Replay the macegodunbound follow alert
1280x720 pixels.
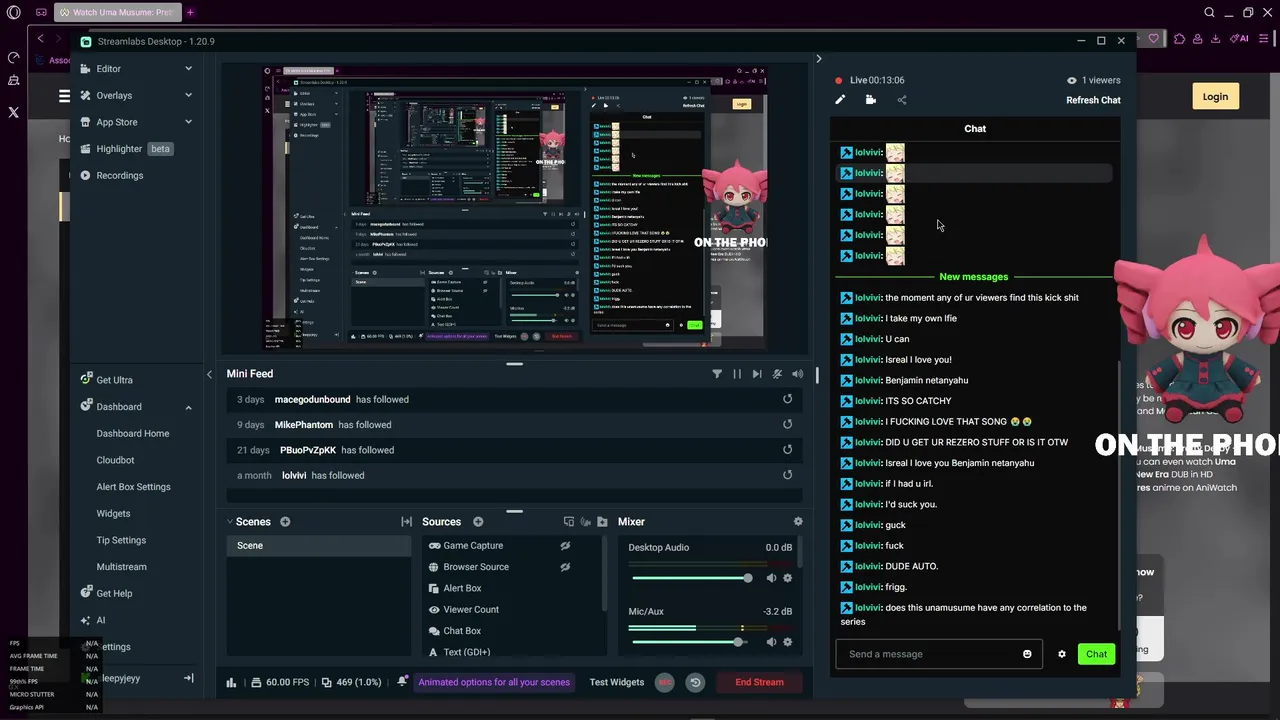click(787, 399)
